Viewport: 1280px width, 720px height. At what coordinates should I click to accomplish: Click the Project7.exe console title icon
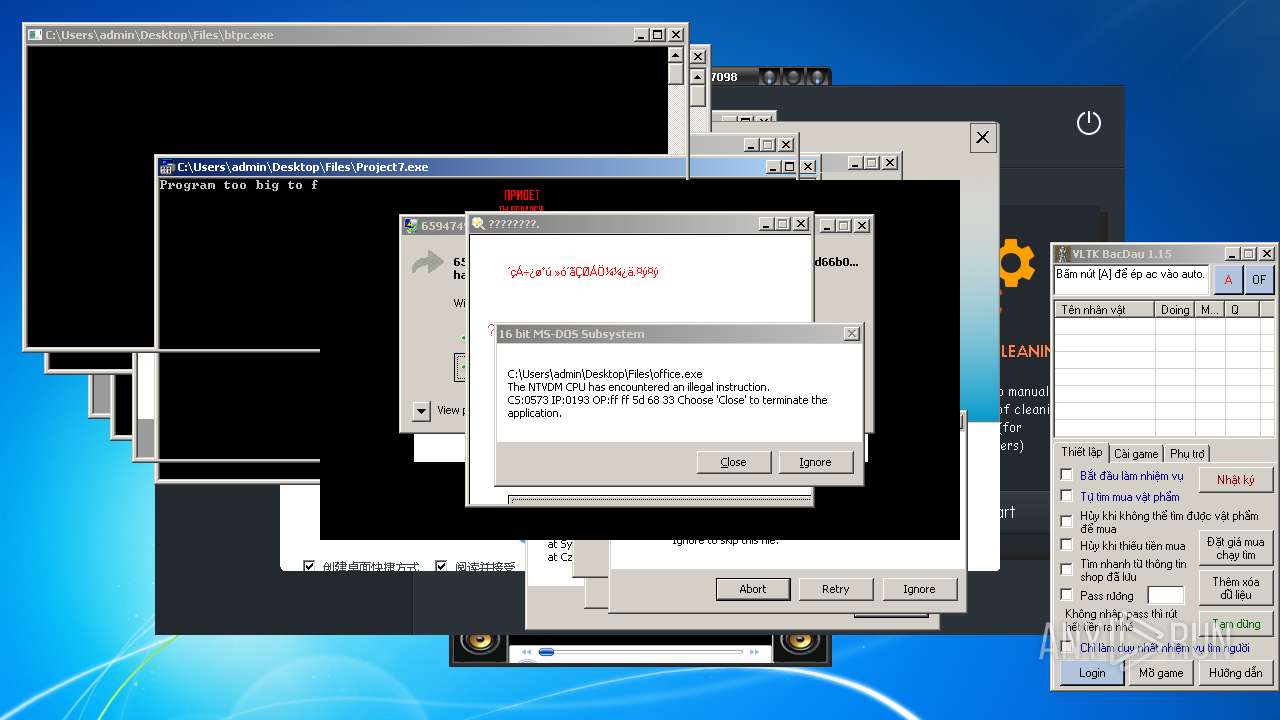pyautogui.click(x=167, y=167)
